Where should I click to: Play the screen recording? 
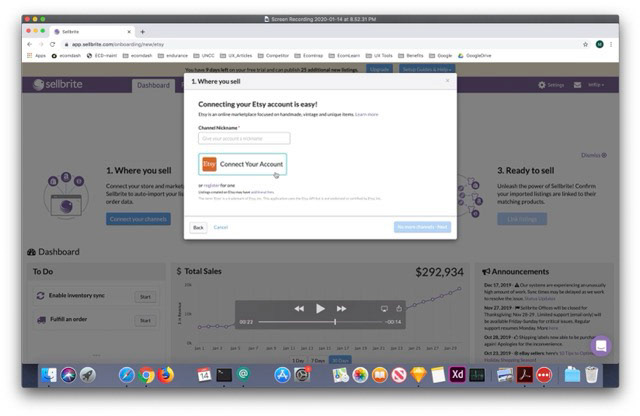[x=320, y=309]
